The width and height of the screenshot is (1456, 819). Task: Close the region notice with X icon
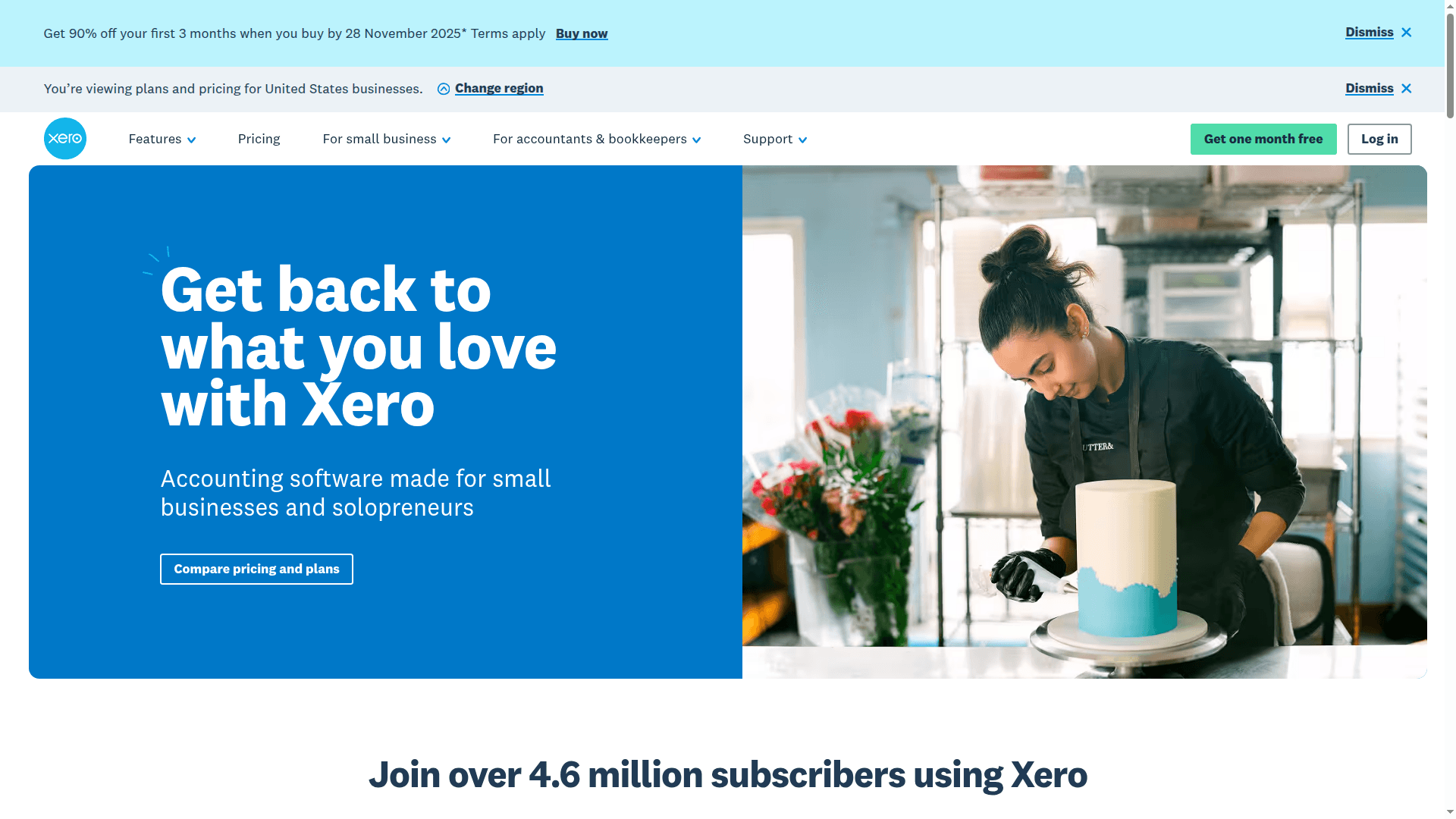click(1407, 89)
